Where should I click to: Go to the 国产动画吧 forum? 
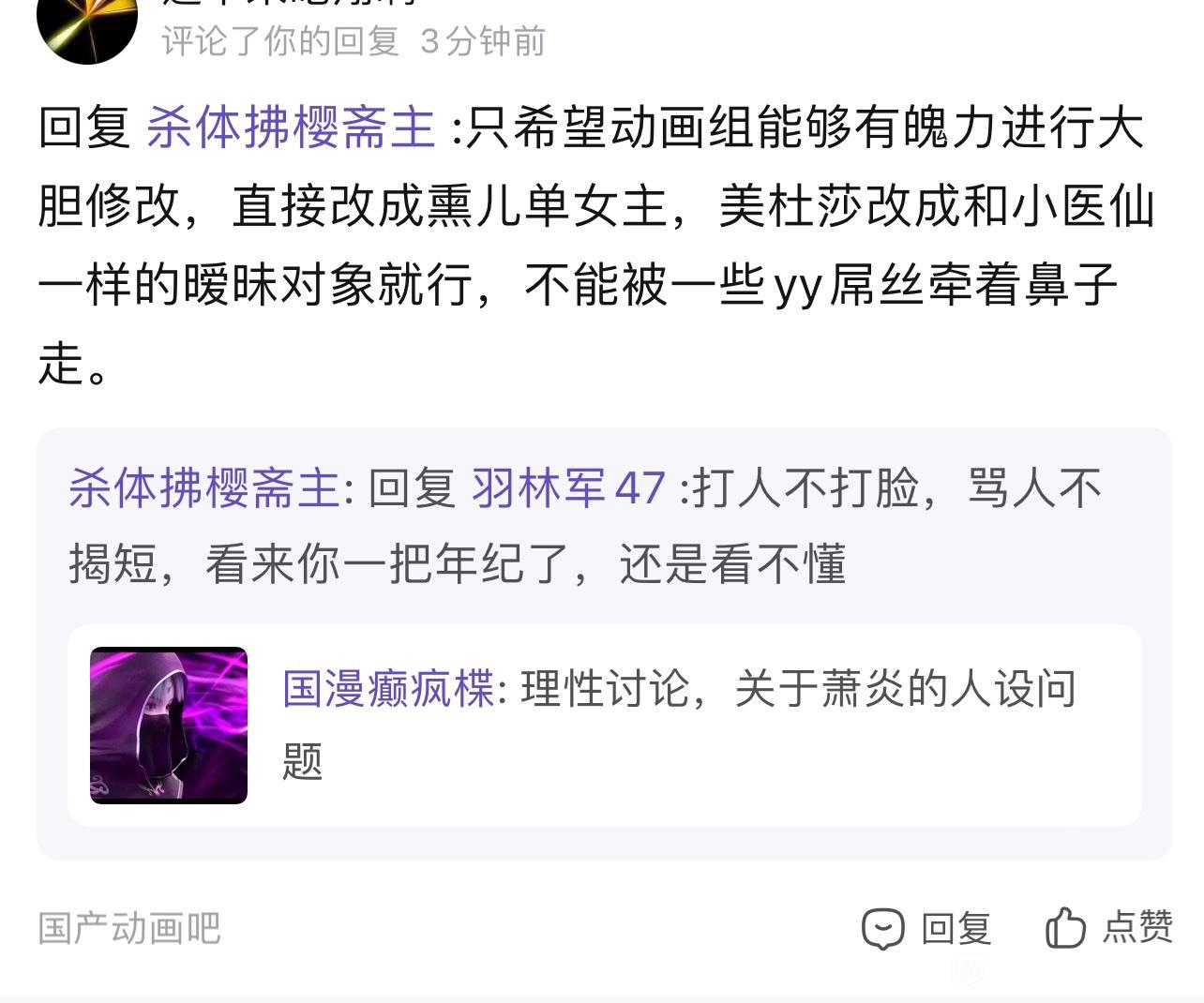[x=129, y=928]
